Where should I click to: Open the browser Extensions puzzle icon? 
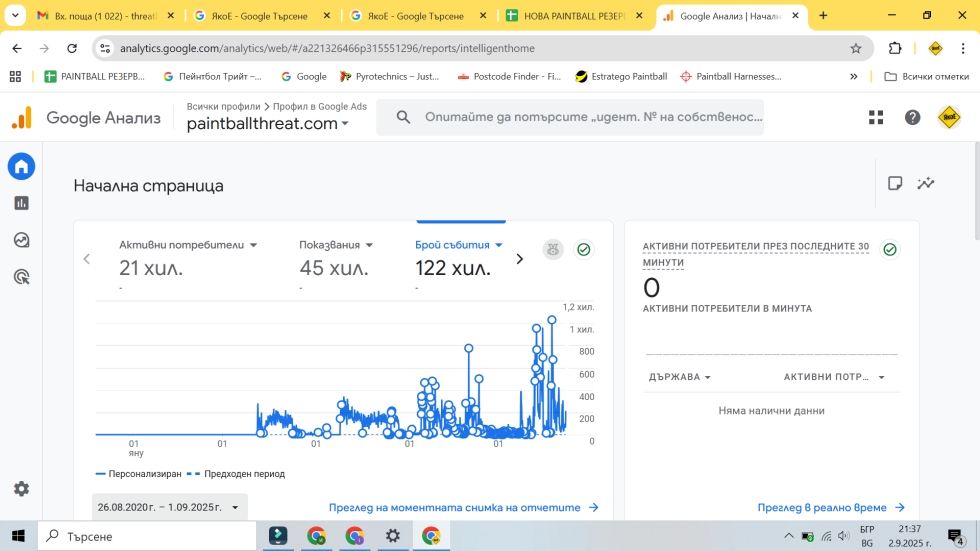(895, 48)
